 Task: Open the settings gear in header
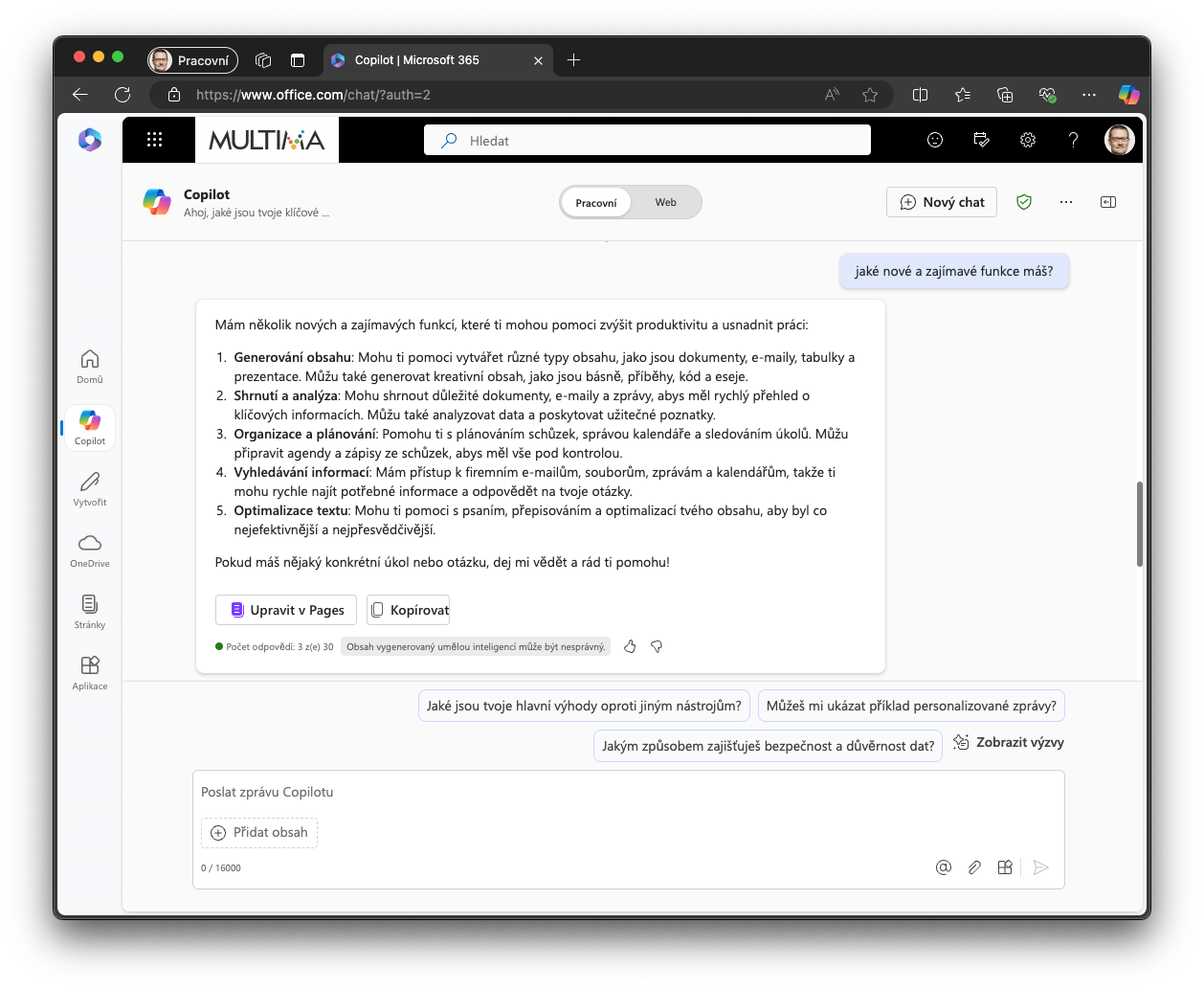1028,140
